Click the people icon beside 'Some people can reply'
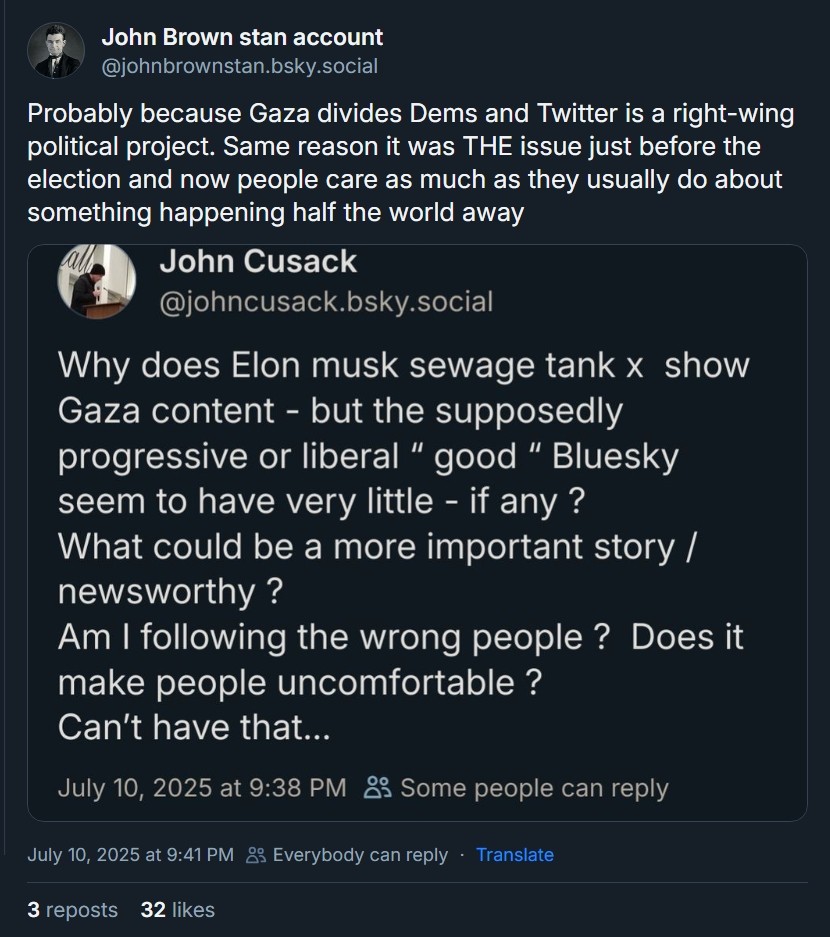This screenshot has height=937, width=830. (x=378, y=787)
